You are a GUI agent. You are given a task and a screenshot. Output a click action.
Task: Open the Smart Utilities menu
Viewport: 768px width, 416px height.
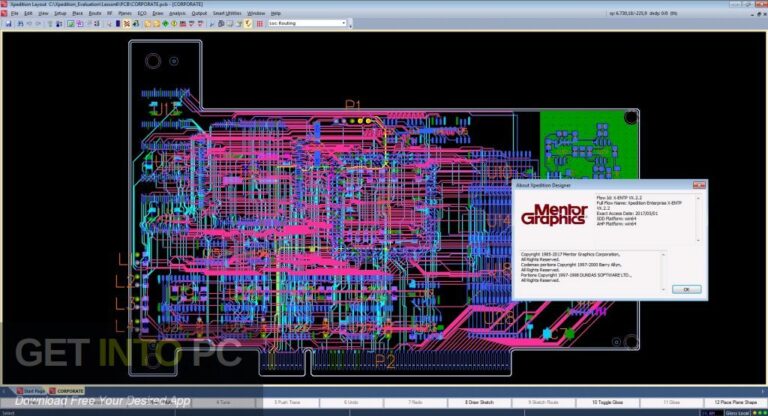click(x=227, y=13)
